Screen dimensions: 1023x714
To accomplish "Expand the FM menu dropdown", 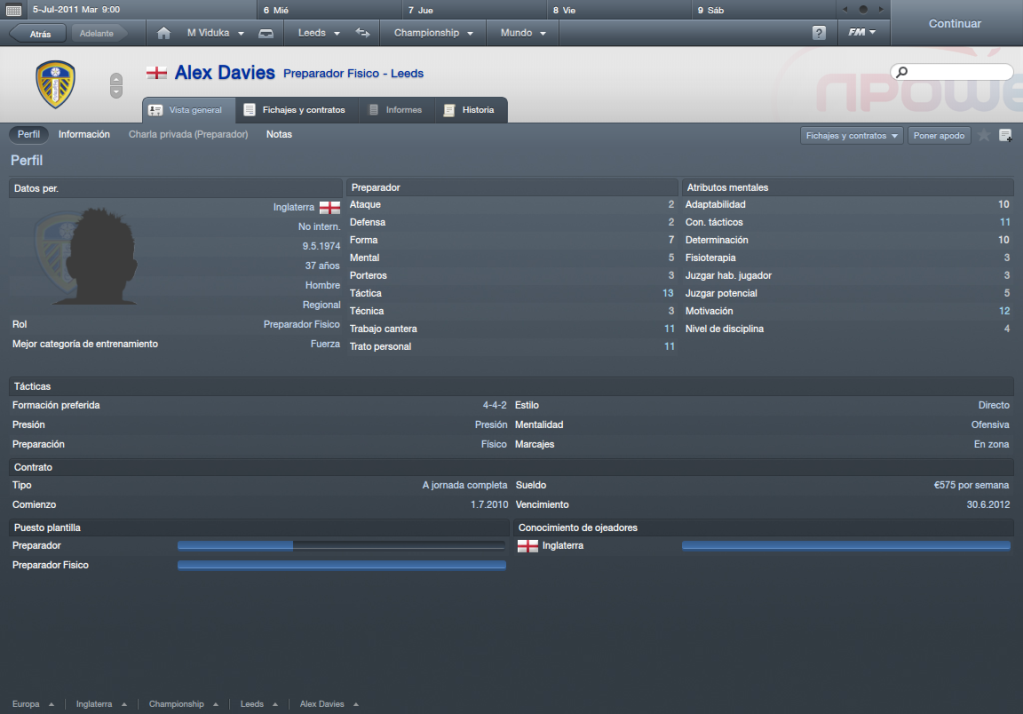I will (861, 32).
